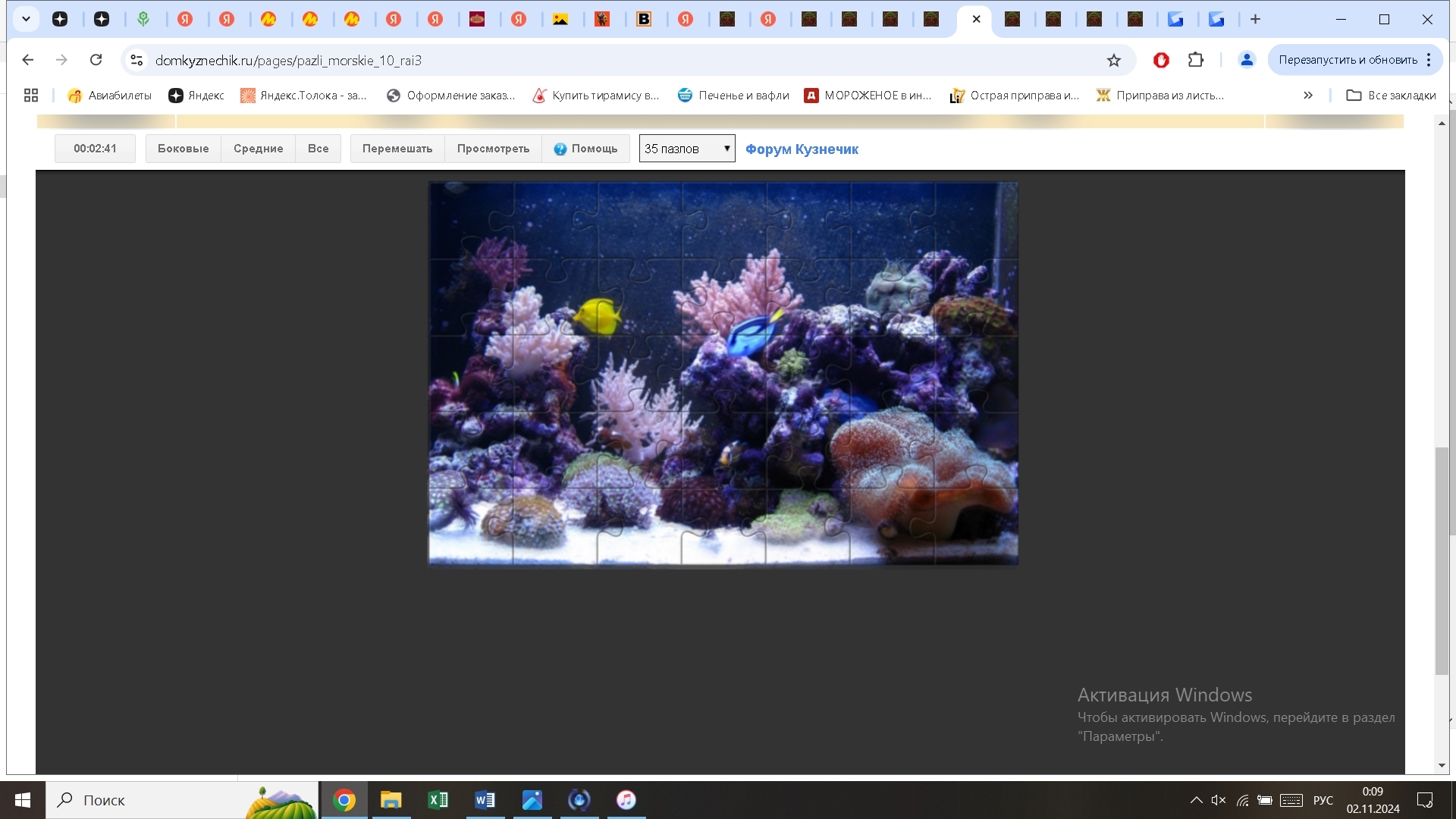The image size is (1456, 819).
Task: Open the apps grid in bookmarks bar
Action: coord(31,95)
